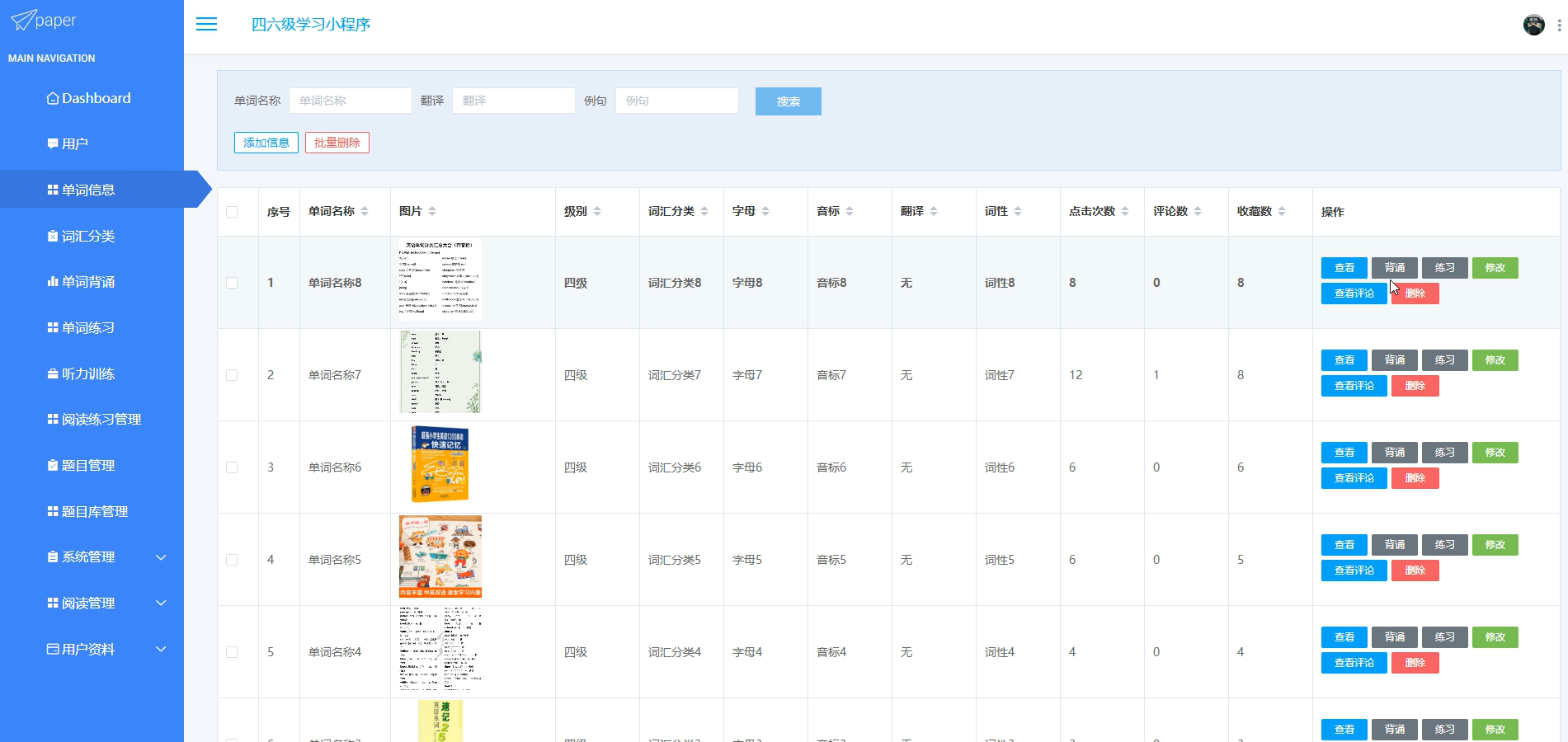Open image thumbnail of 单词名称6

click(x=440, y=464)
